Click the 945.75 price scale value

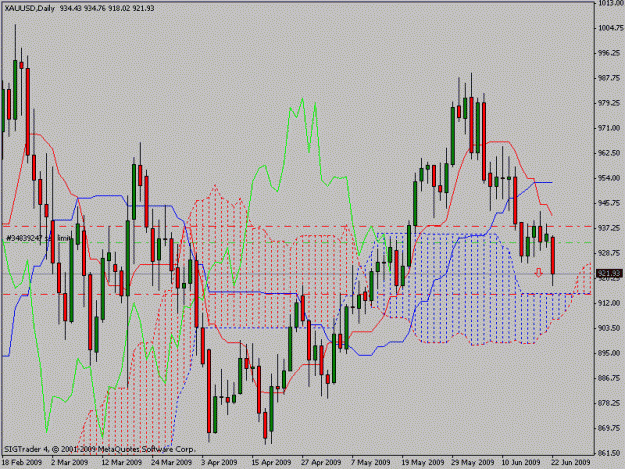tap(609, 203)
